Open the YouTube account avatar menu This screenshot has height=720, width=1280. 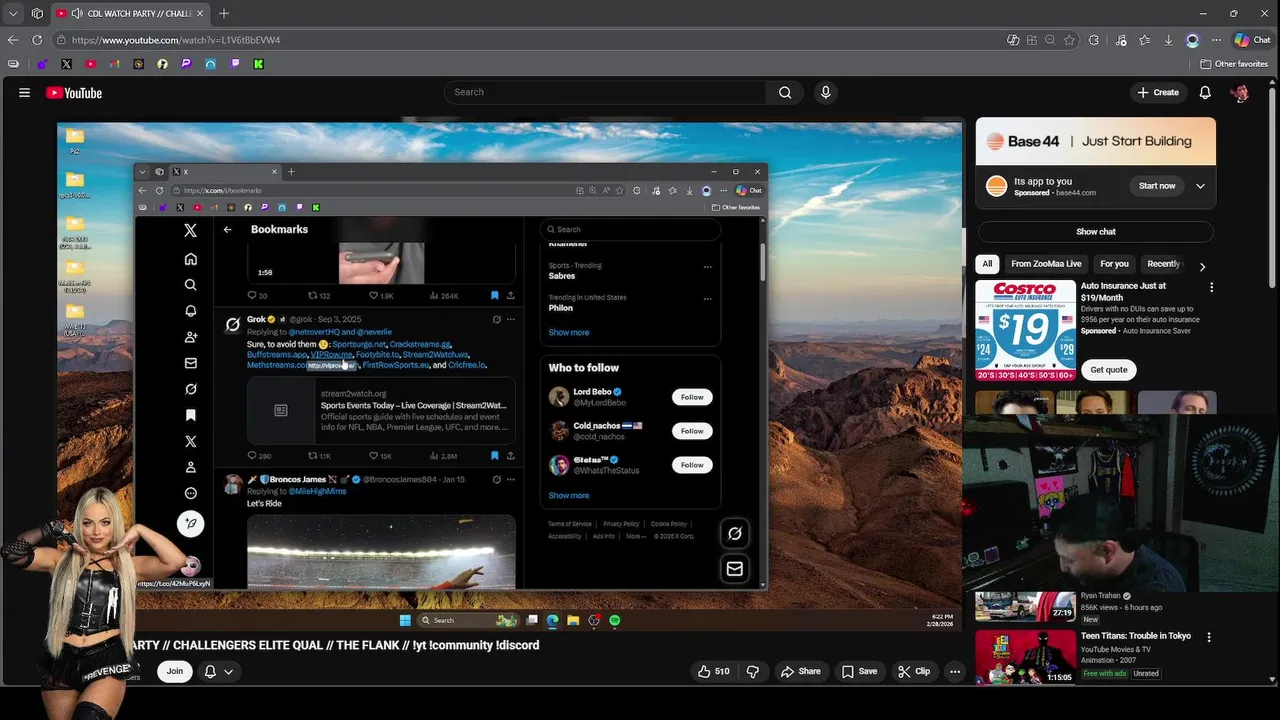(x=1240, y=92)
